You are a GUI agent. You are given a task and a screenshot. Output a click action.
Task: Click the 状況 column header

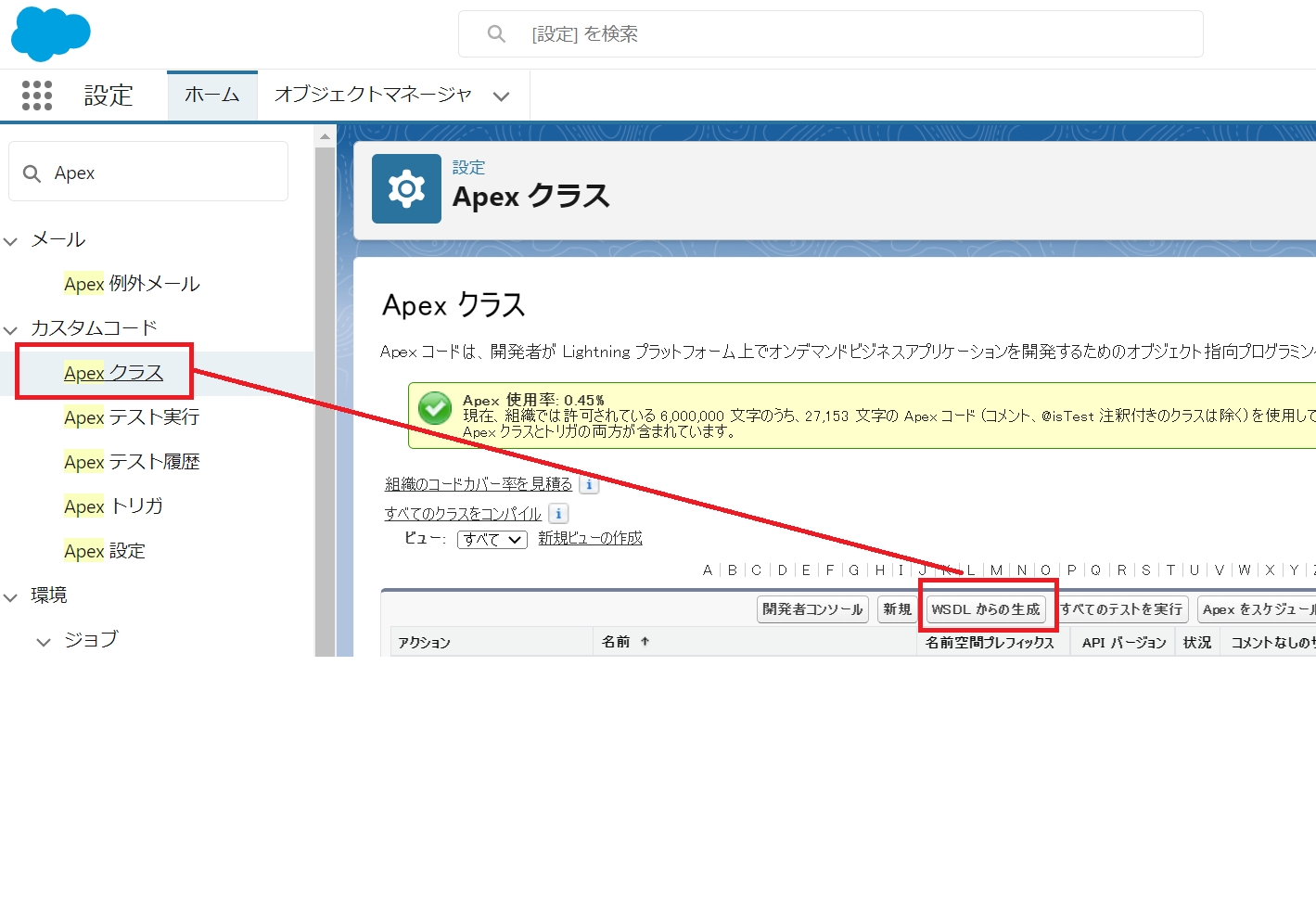[1197, 642]
